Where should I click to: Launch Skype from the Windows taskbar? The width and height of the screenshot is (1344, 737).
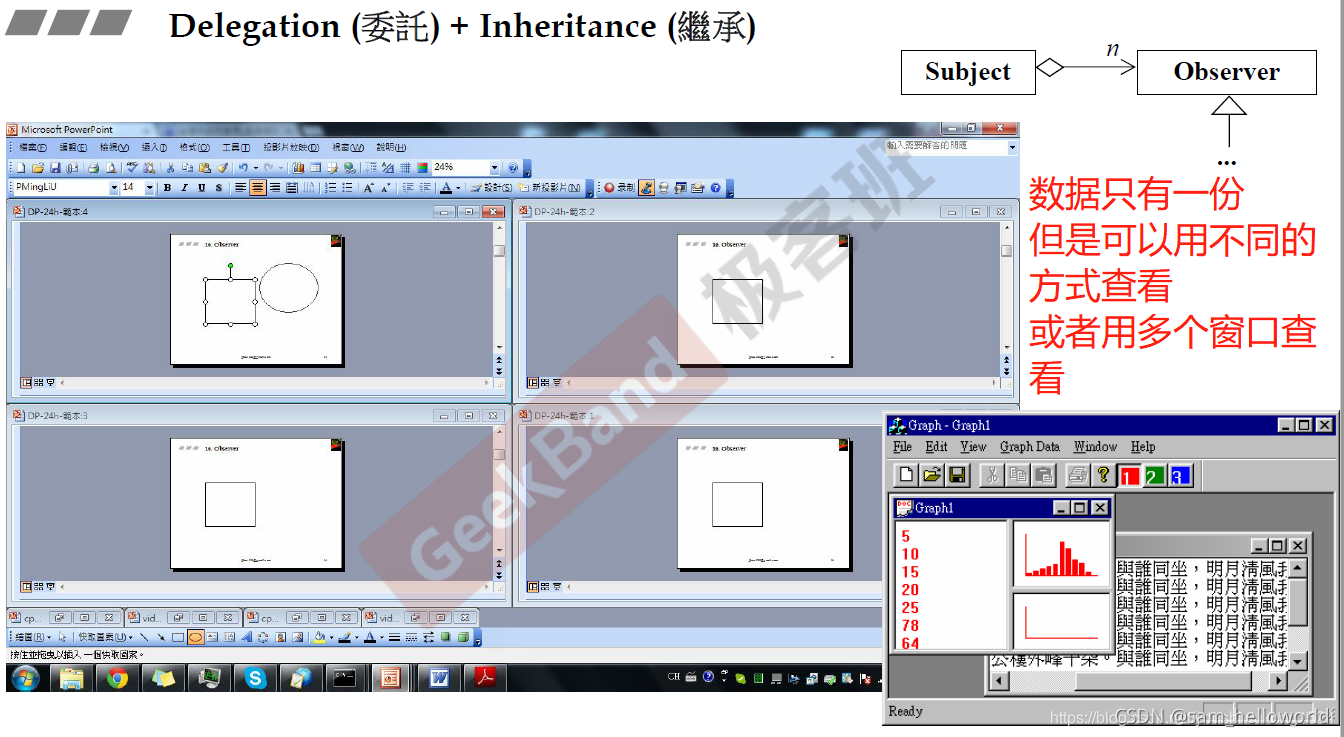[256, 678]
